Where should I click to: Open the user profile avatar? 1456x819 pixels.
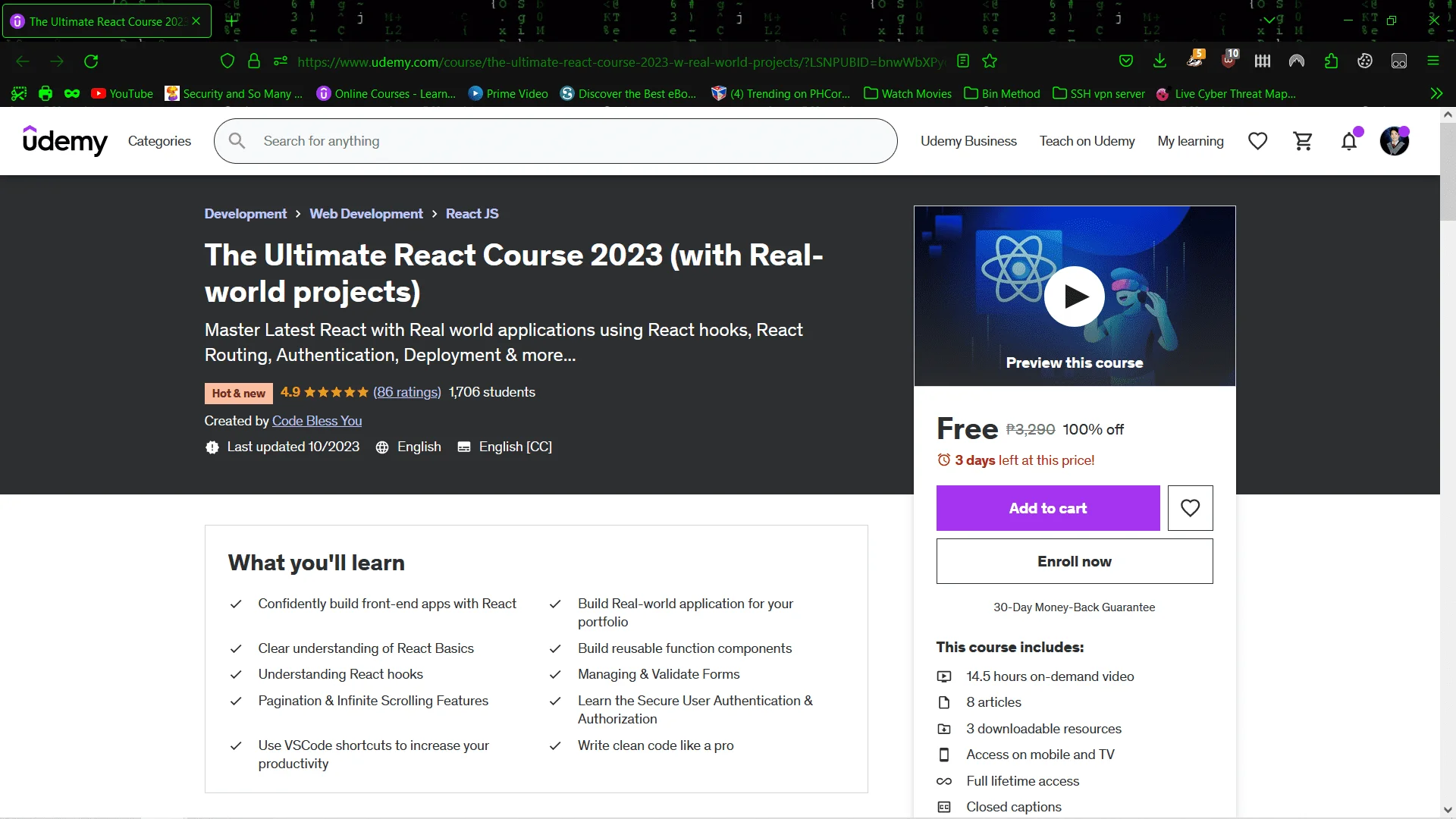pos(1394,141)
